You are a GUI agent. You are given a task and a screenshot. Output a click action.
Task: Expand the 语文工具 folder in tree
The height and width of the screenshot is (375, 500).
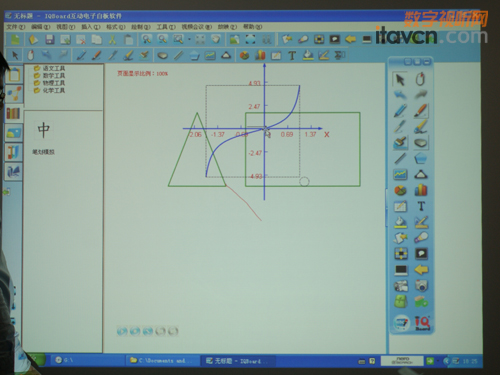50,68
